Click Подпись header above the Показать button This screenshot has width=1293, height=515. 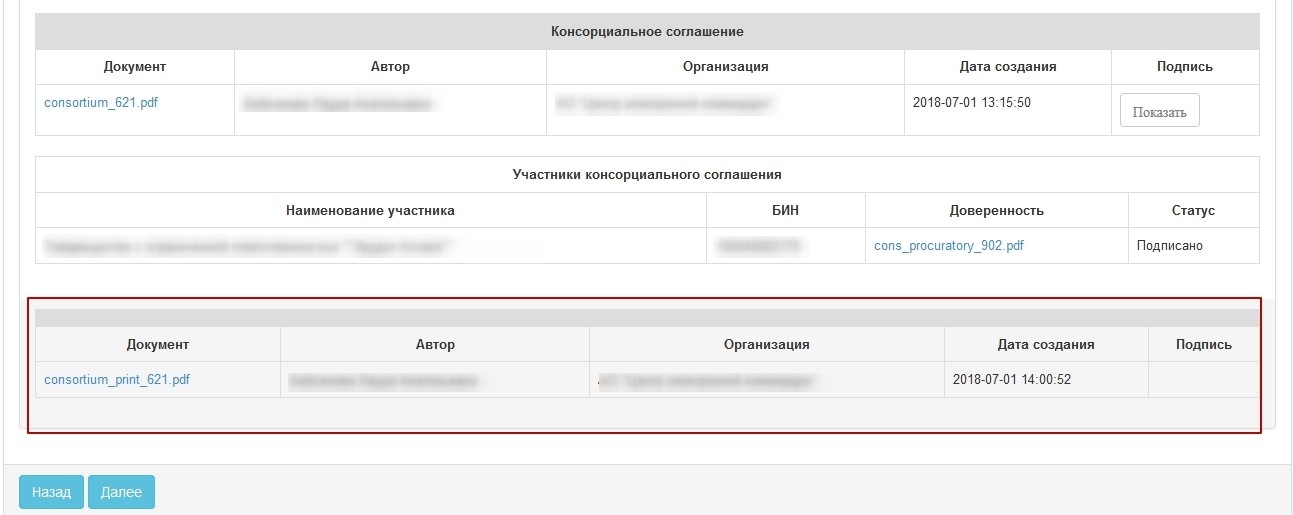tap(1185, 67)
